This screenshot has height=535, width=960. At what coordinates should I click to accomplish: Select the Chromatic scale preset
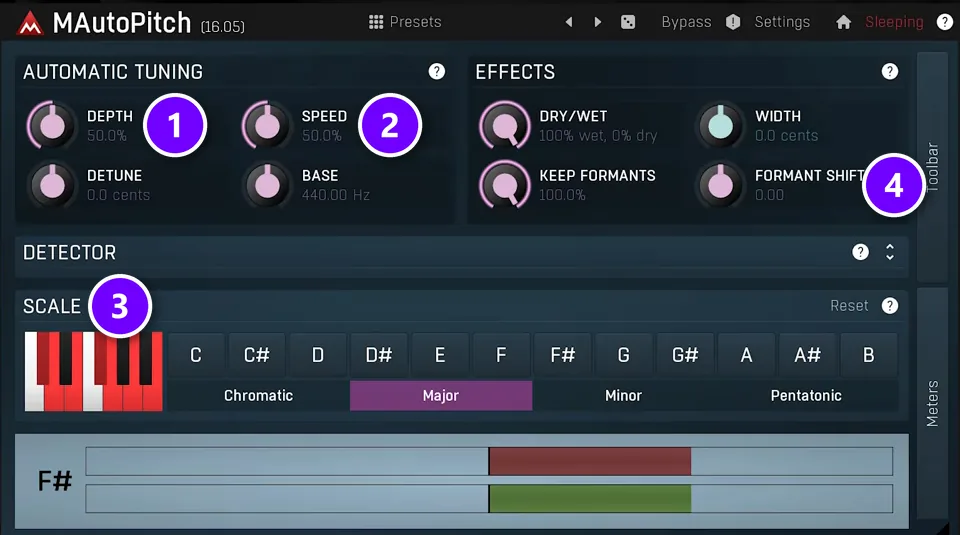258,395
